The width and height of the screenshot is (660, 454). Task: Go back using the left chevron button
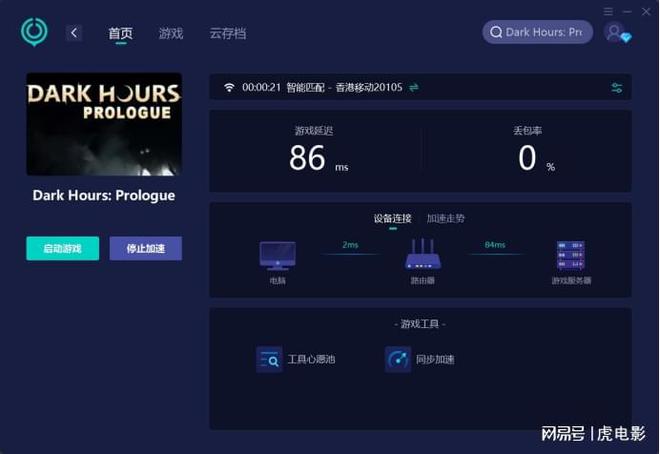point(74,33)
